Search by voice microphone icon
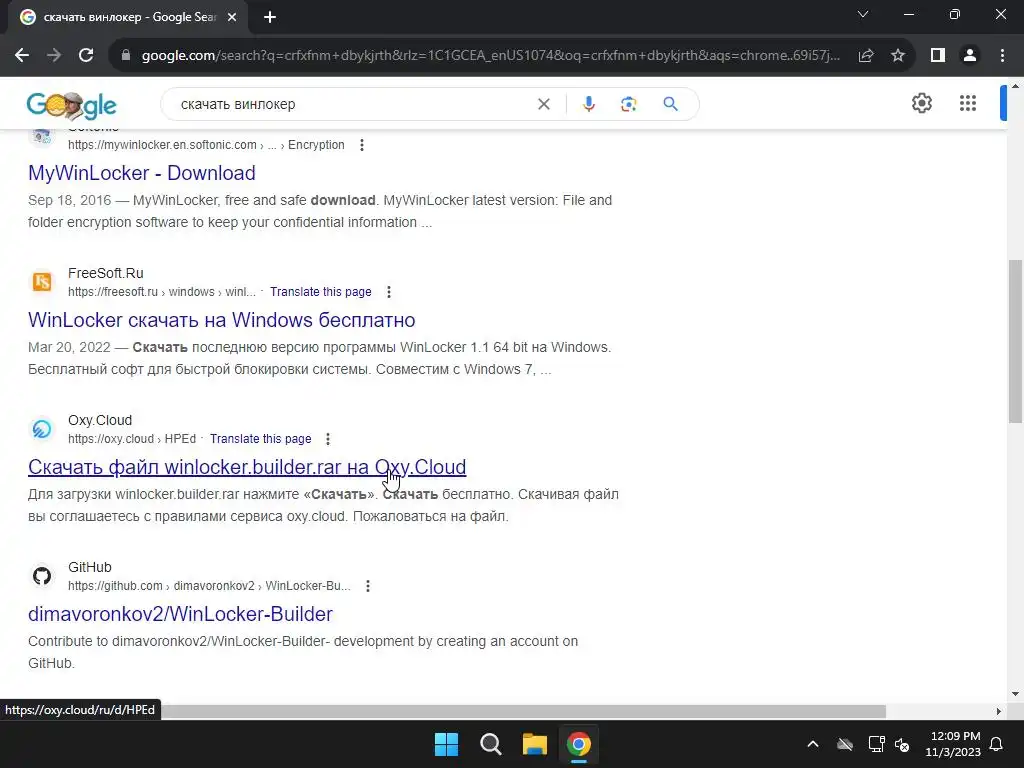The height and width of the screenshot is (768, 1024). pyautogui.click(x=588, y=104)
